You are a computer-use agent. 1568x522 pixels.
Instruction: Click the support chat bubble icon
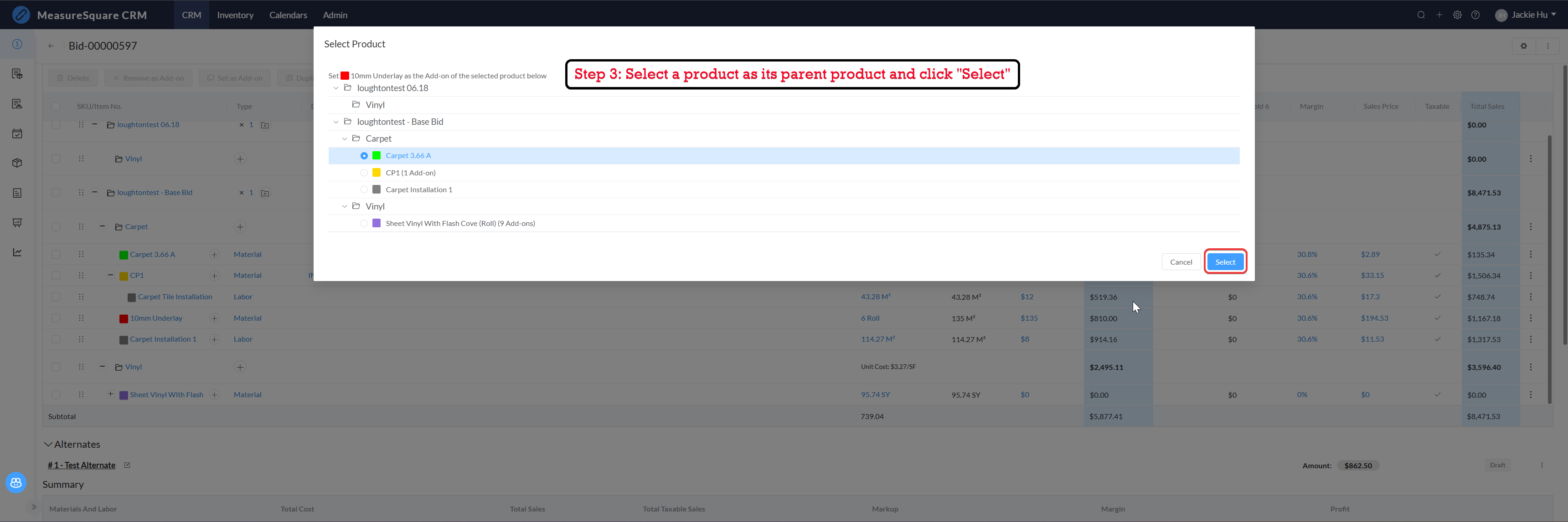tap(16, 482)
